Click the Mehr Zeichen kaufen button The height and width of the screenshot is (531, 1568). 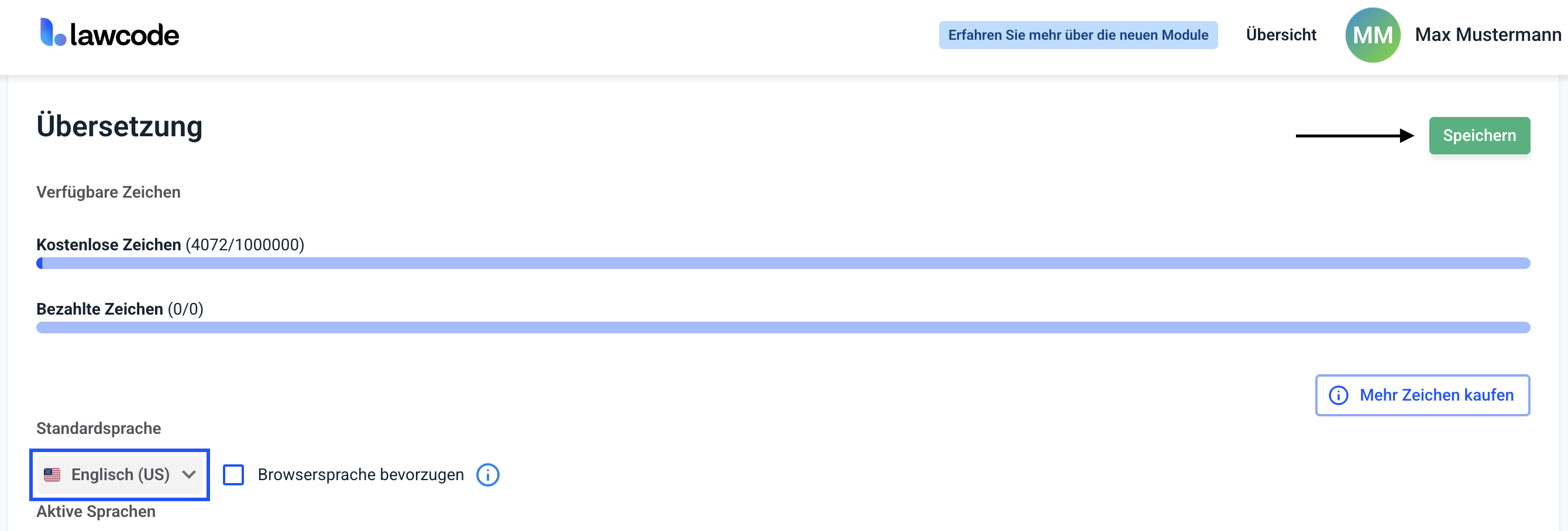[x=1422, y=395]
